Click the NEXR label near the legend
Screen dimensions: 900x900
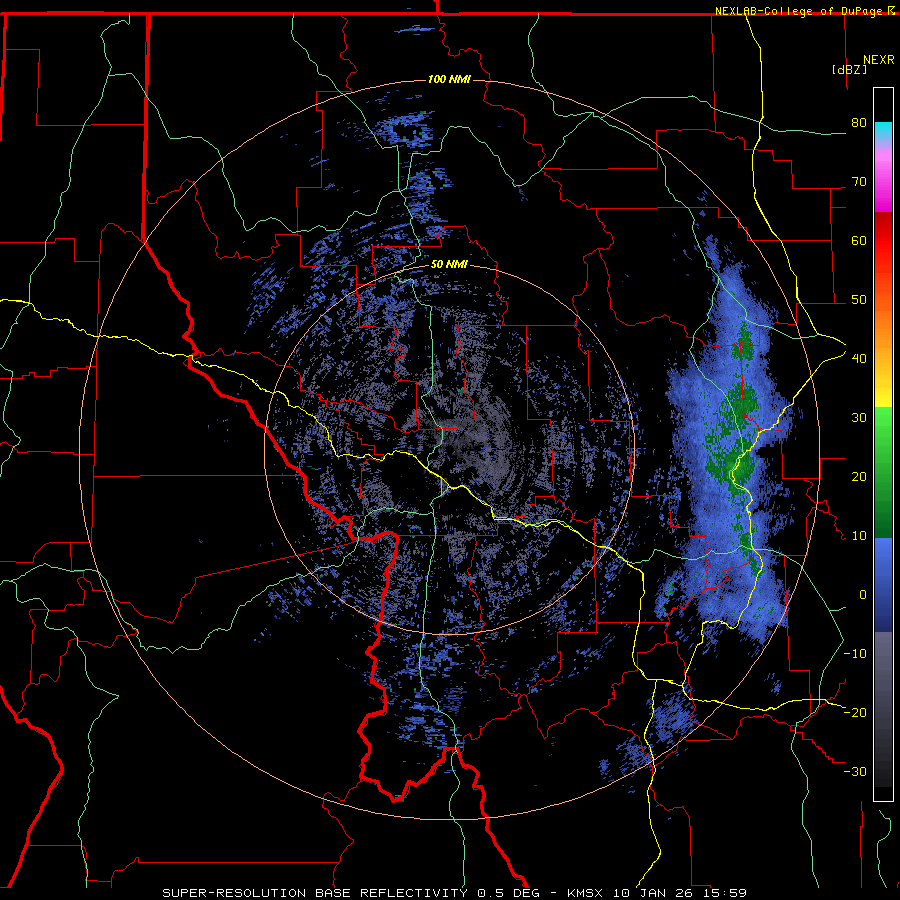(879, 60)
